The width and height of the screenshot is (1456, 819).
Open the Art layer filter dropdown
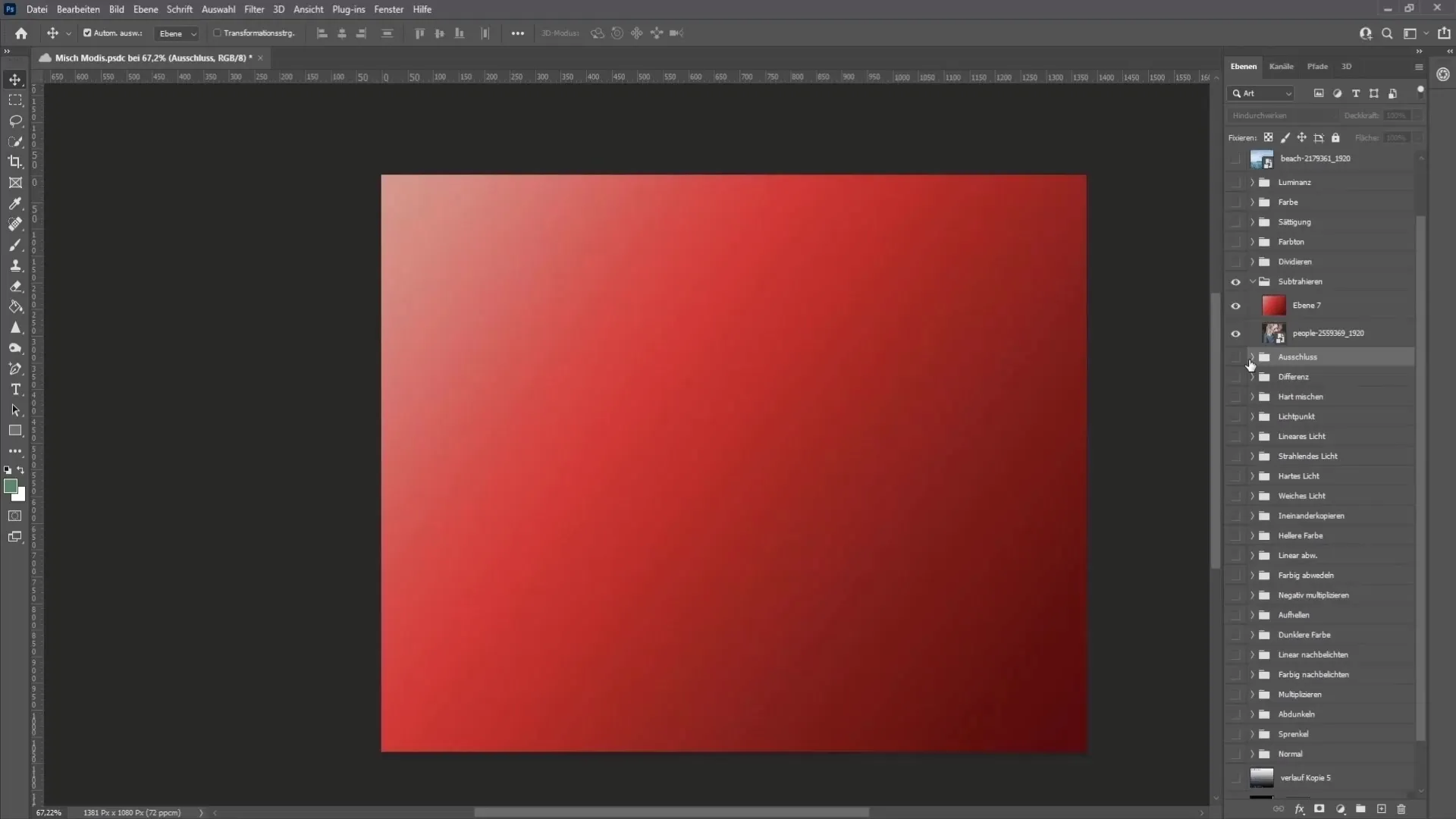coord(1260,93)
